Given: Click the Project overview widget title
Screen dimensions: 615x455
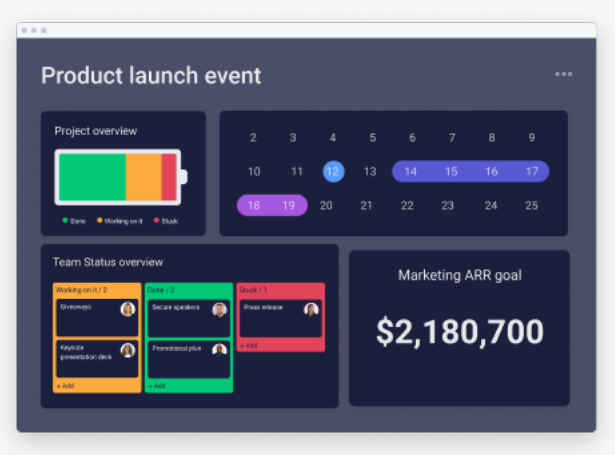Looking at the screenshot, I should (96, 131).
